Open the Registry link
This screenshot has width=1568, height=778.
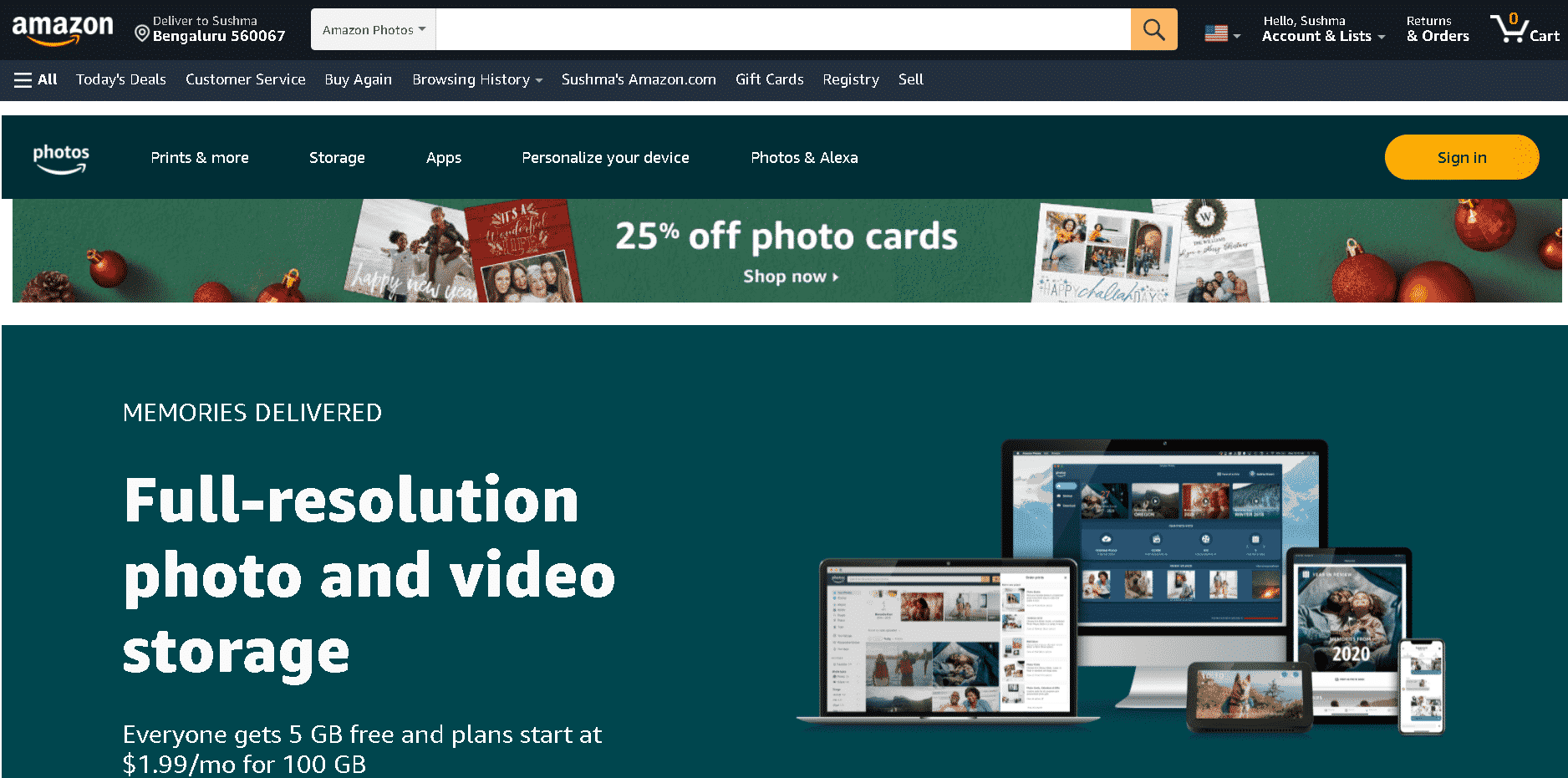click(851, 79)
